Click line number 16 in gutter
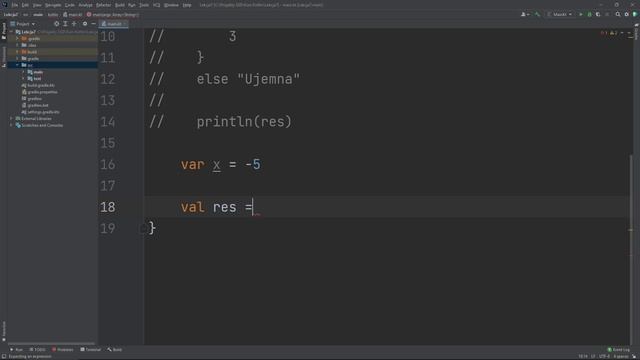640x360 pixels. click(108, 164)
